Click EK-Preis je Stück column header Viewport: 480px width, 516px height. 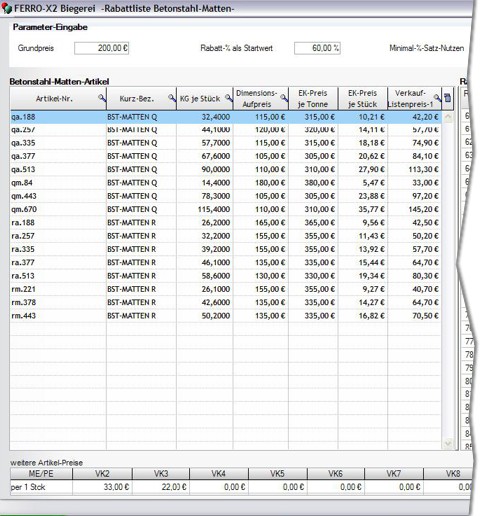tap(363, 98)
